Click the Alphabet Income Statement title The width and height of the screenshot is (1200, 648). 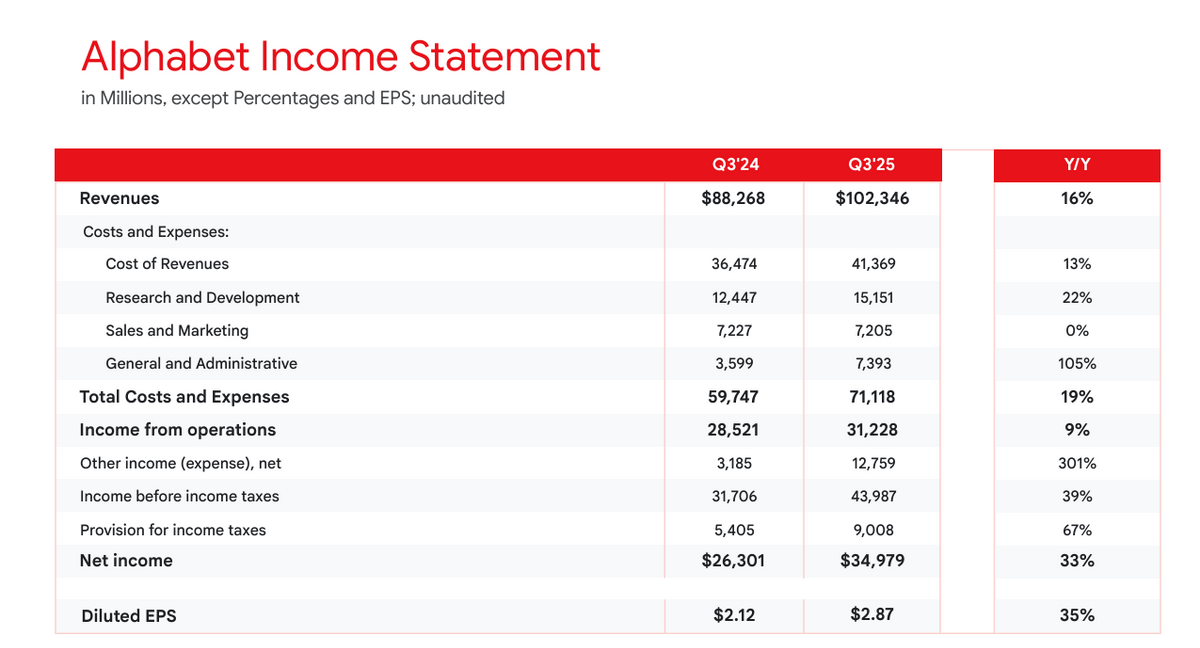(x=340, y=57)
